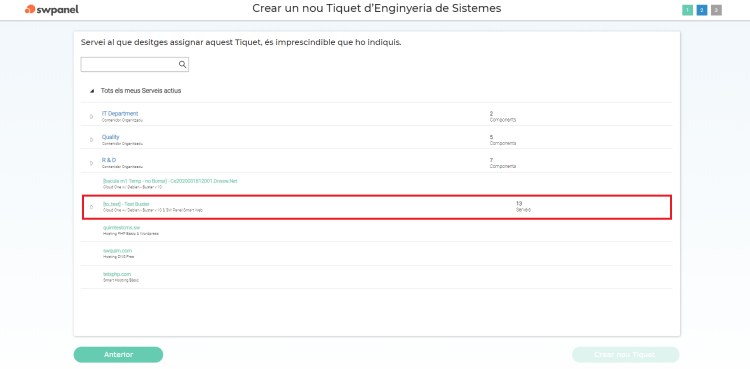This screenshot has height=369, width=750.
Task: Click the page title 'Crear un nou Tiquet'
Action: (x=377, y=9)
